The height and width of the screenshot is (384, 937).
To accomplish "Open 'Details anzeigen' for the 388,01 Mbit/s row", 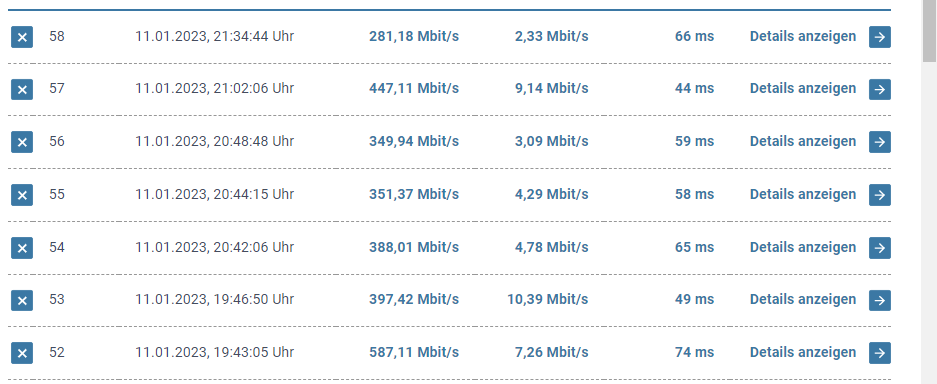I will 803,247.
